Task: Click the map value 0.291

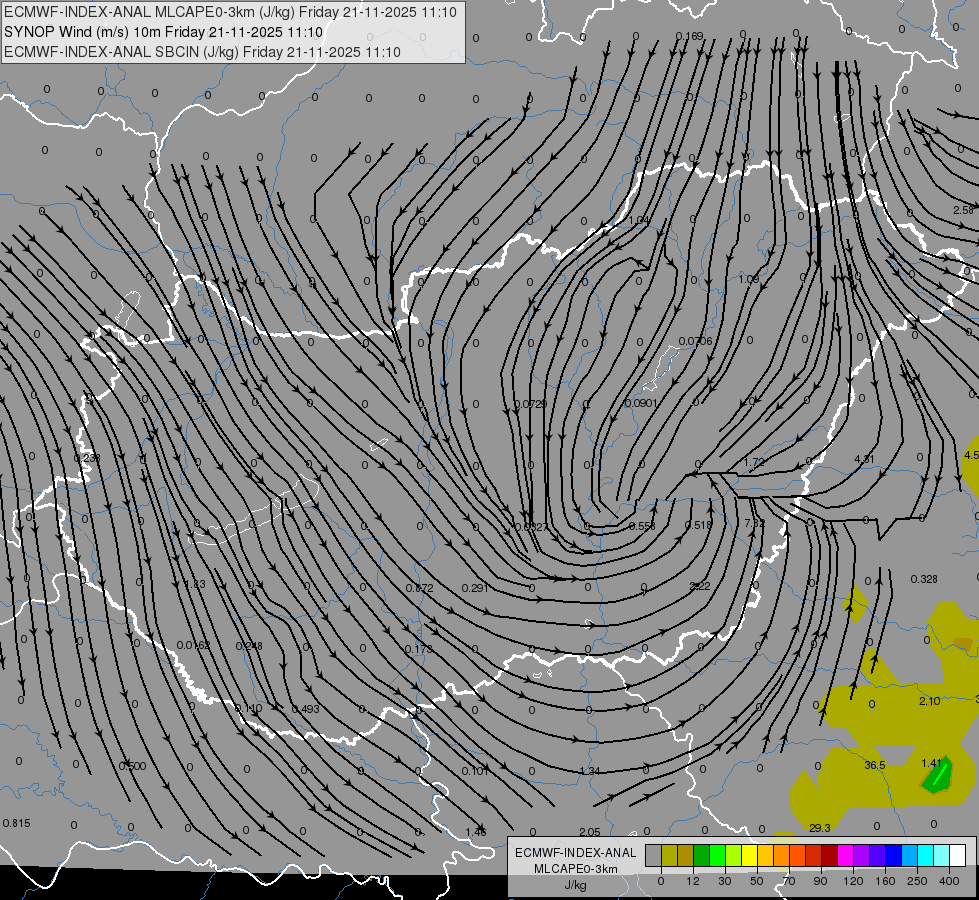Action: pyautogui.click(x=475, y=588)
